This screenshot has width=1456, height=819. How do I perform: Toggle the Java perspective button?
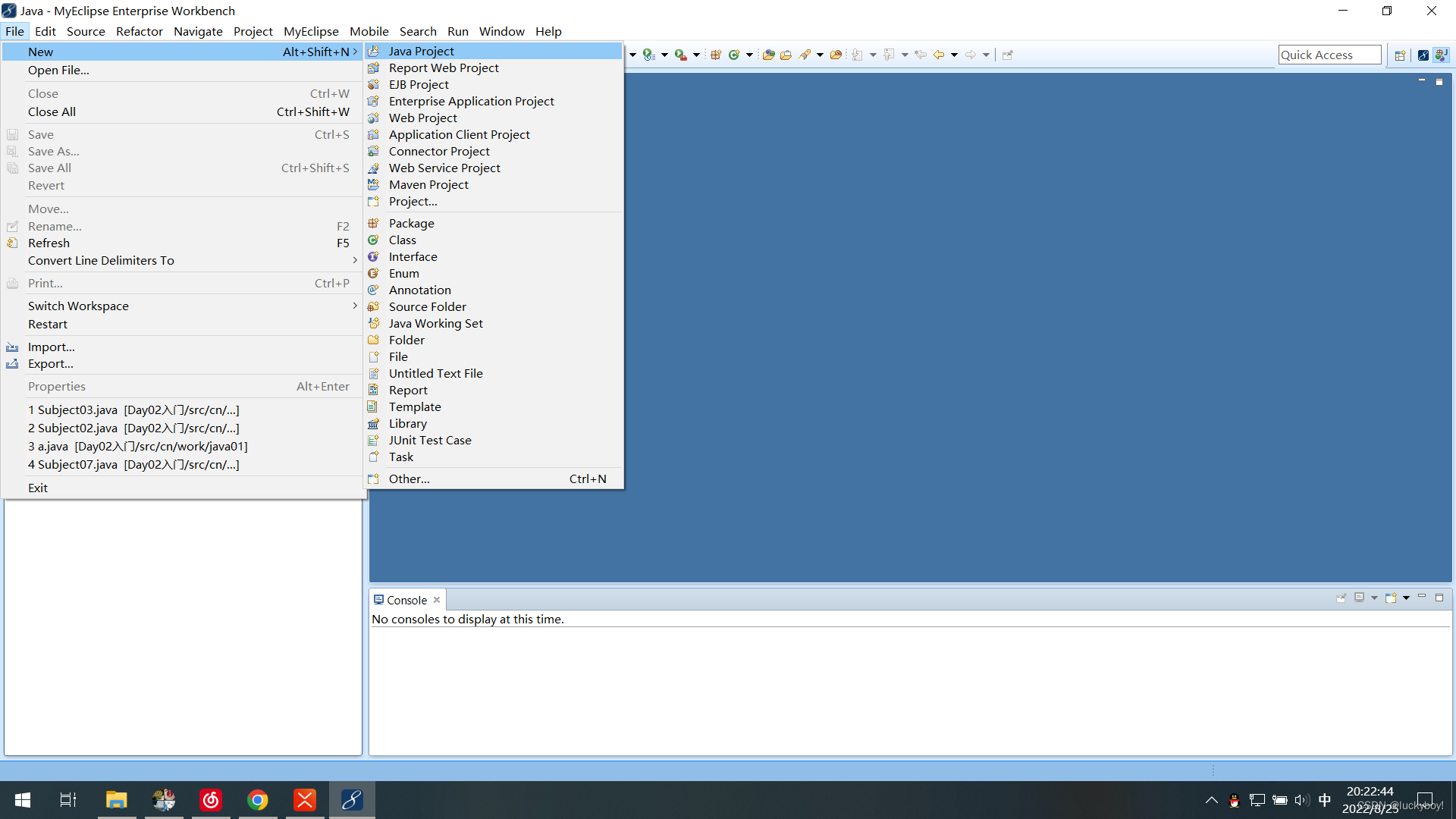(x=1441, y=55)
